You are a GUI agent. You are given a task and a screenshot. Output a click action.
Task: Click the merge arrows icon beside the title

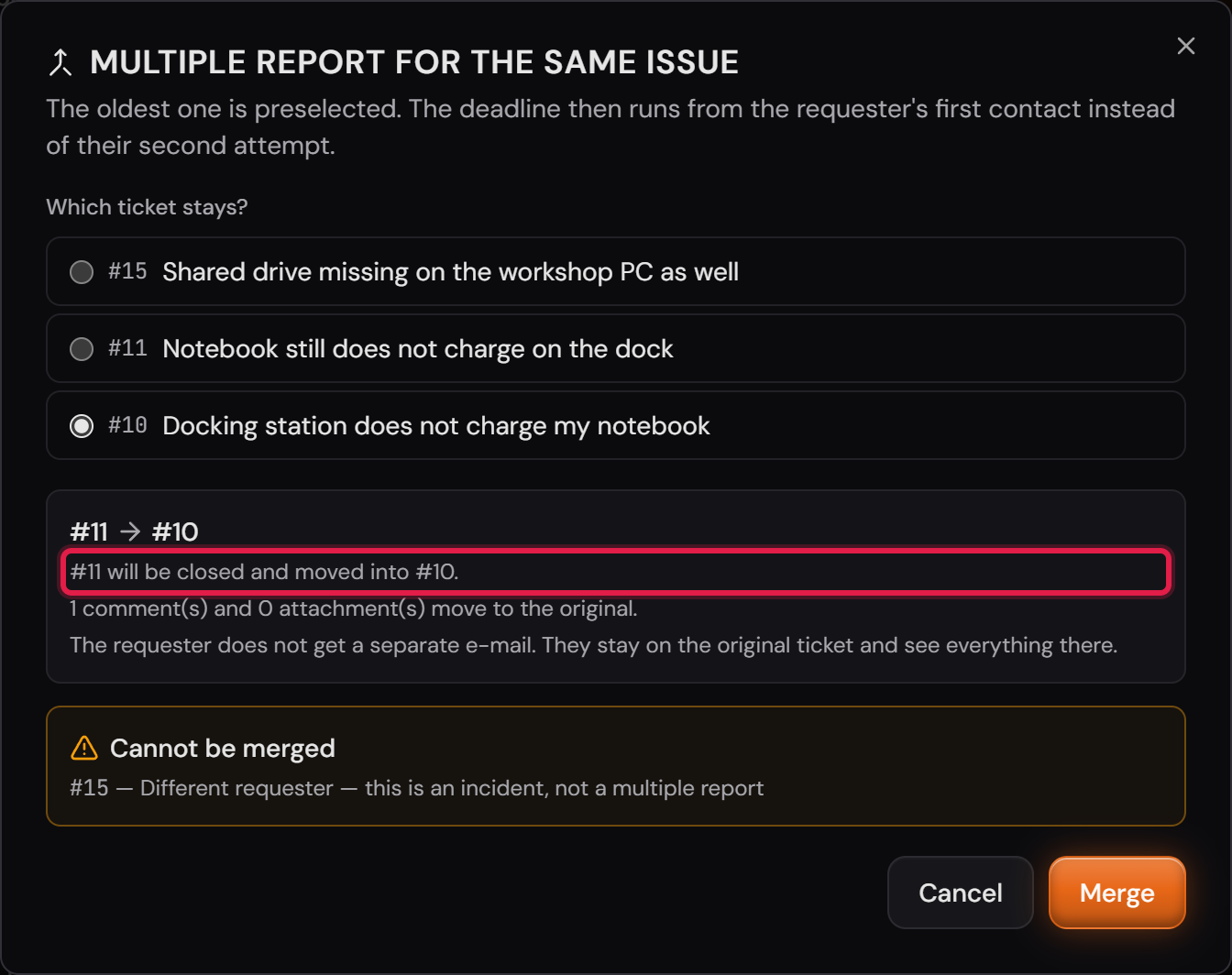[60, 62]
